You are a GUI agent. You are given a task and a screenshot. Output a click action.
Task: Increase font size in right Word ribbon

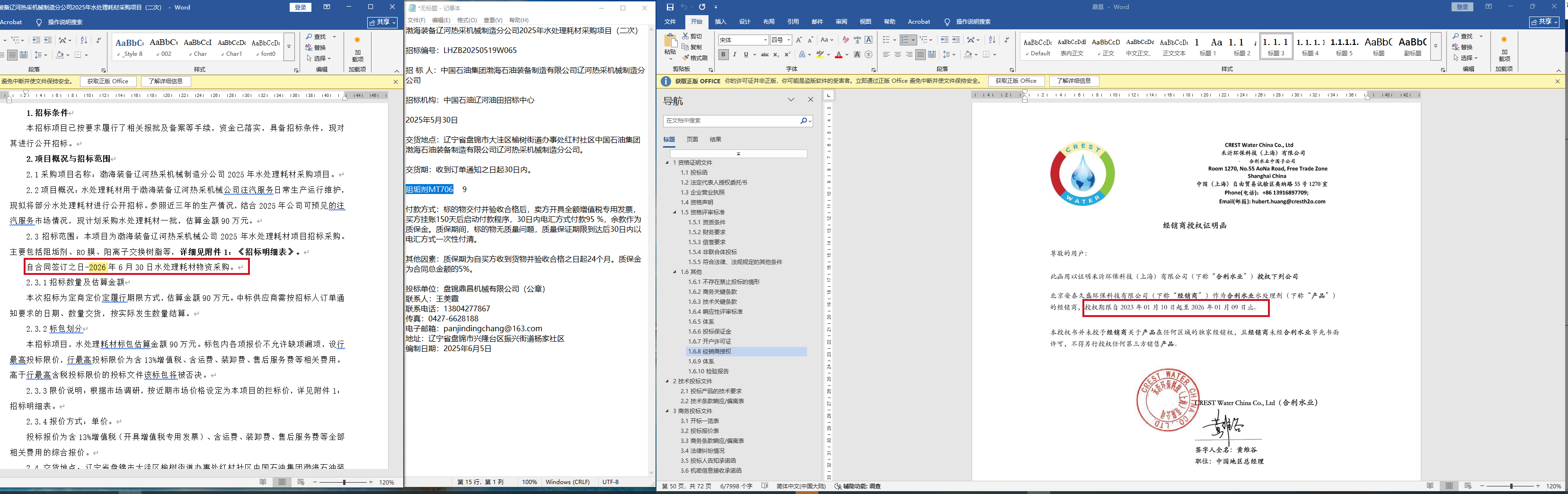(798, 40)
